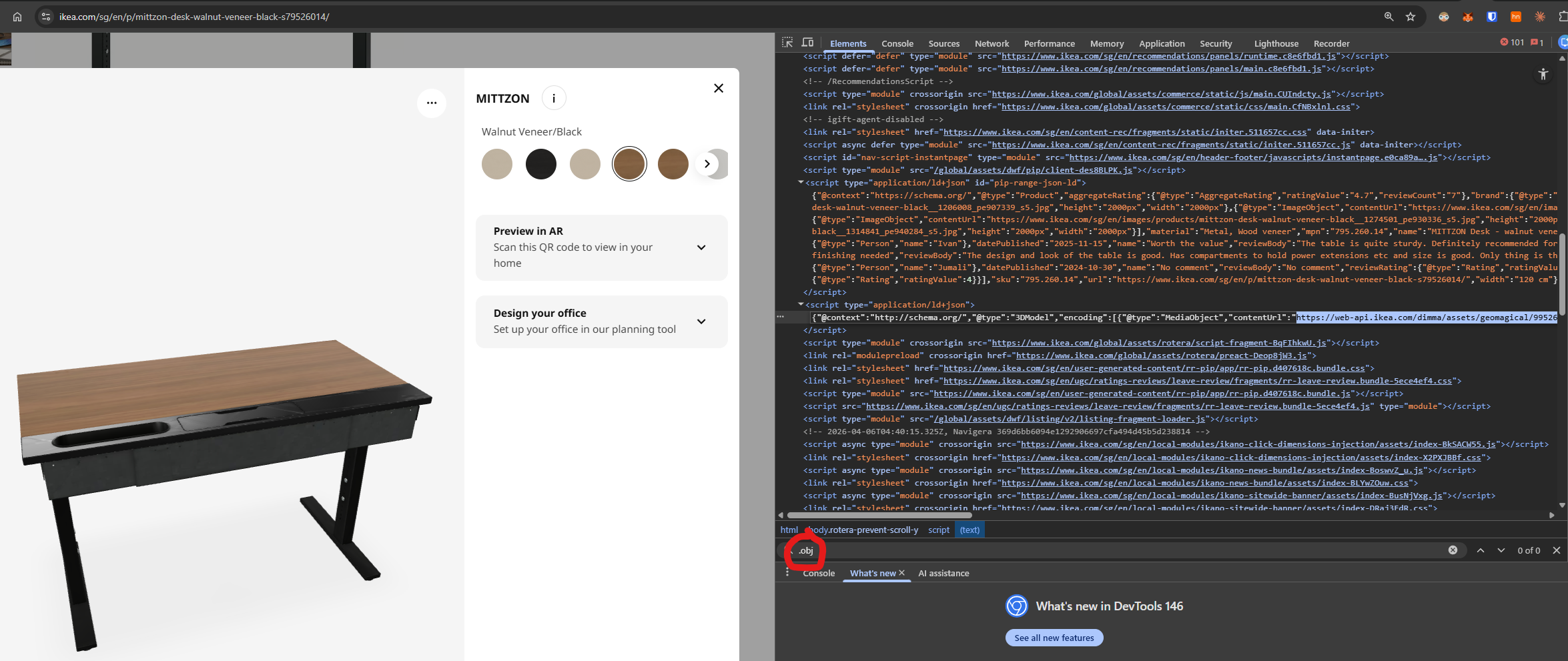The height and width of the screenshot is (661, 1568).
Task: Bookmark this page with the star icon
Action: [1411, 17]
